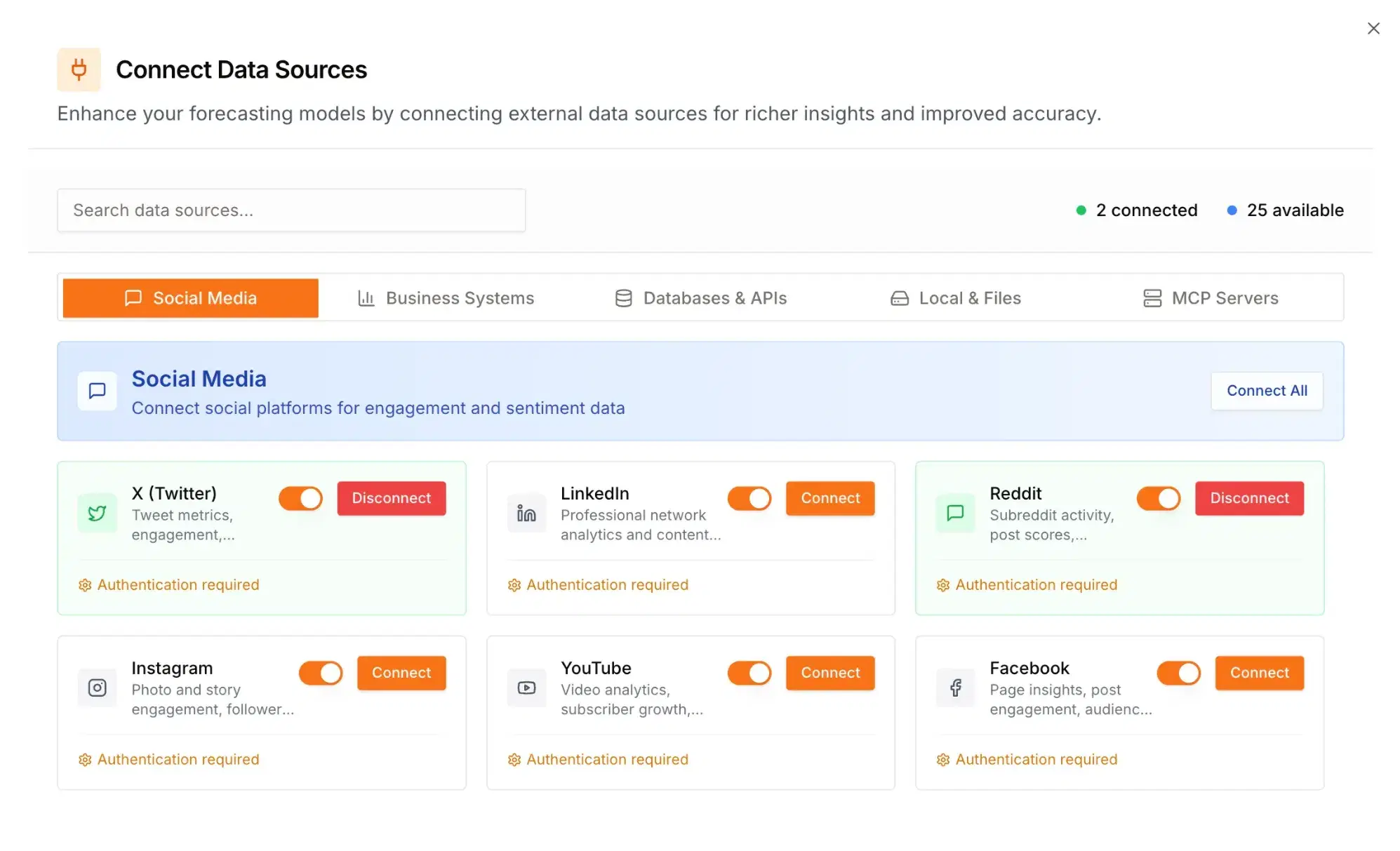Click the YouTube play icon
Image resolution: width=1400 pixels, height=851 pixels.
pos(526,688)
